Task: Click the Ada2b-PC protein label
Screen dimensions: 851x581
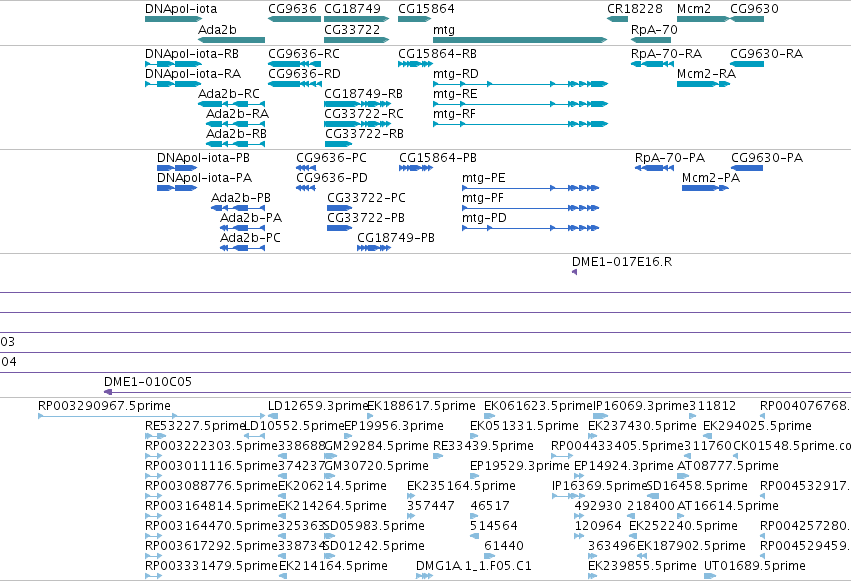Action: coord(250,238)
